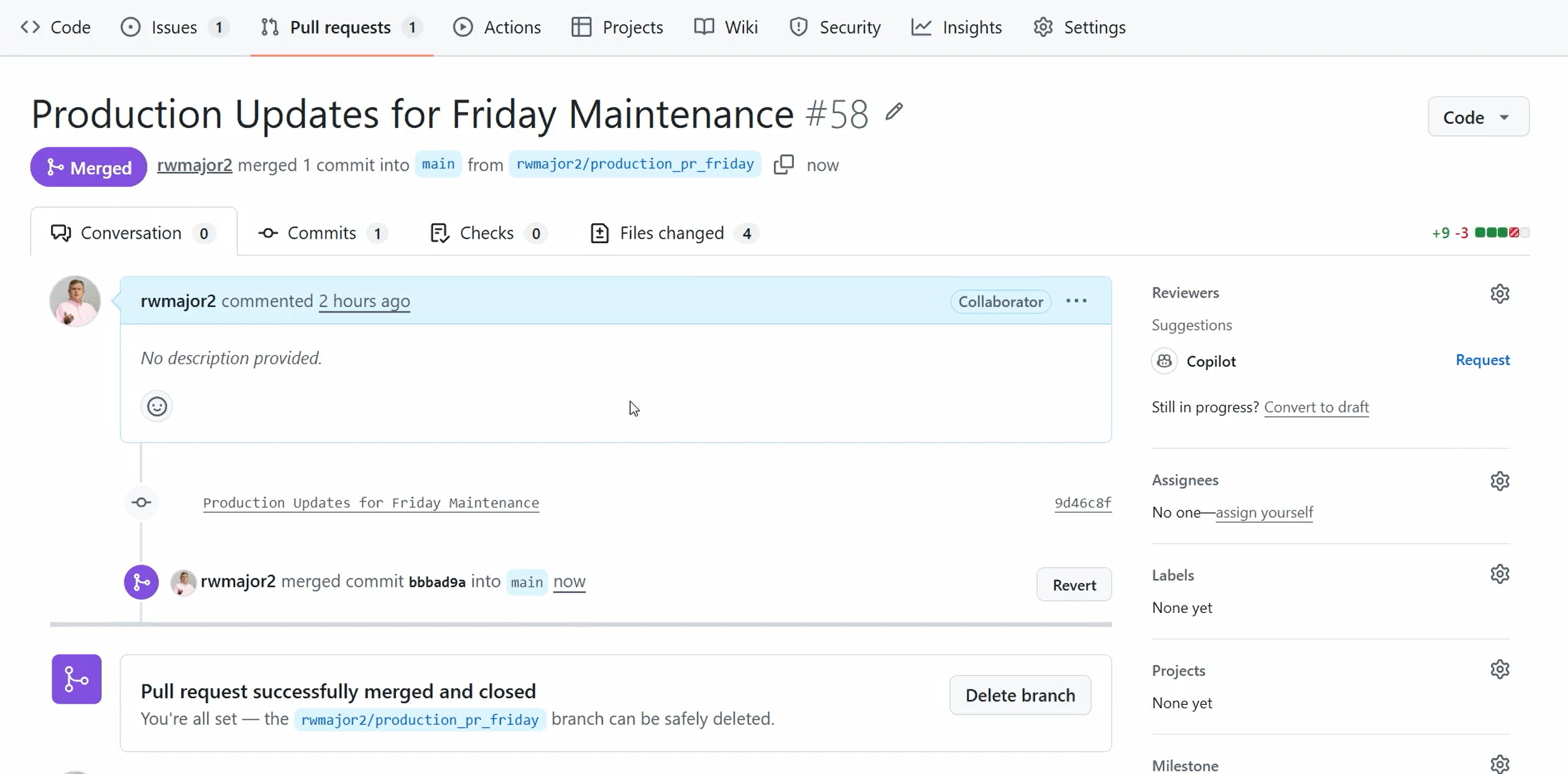Open the Assignees settings gear

(1500, 481)
